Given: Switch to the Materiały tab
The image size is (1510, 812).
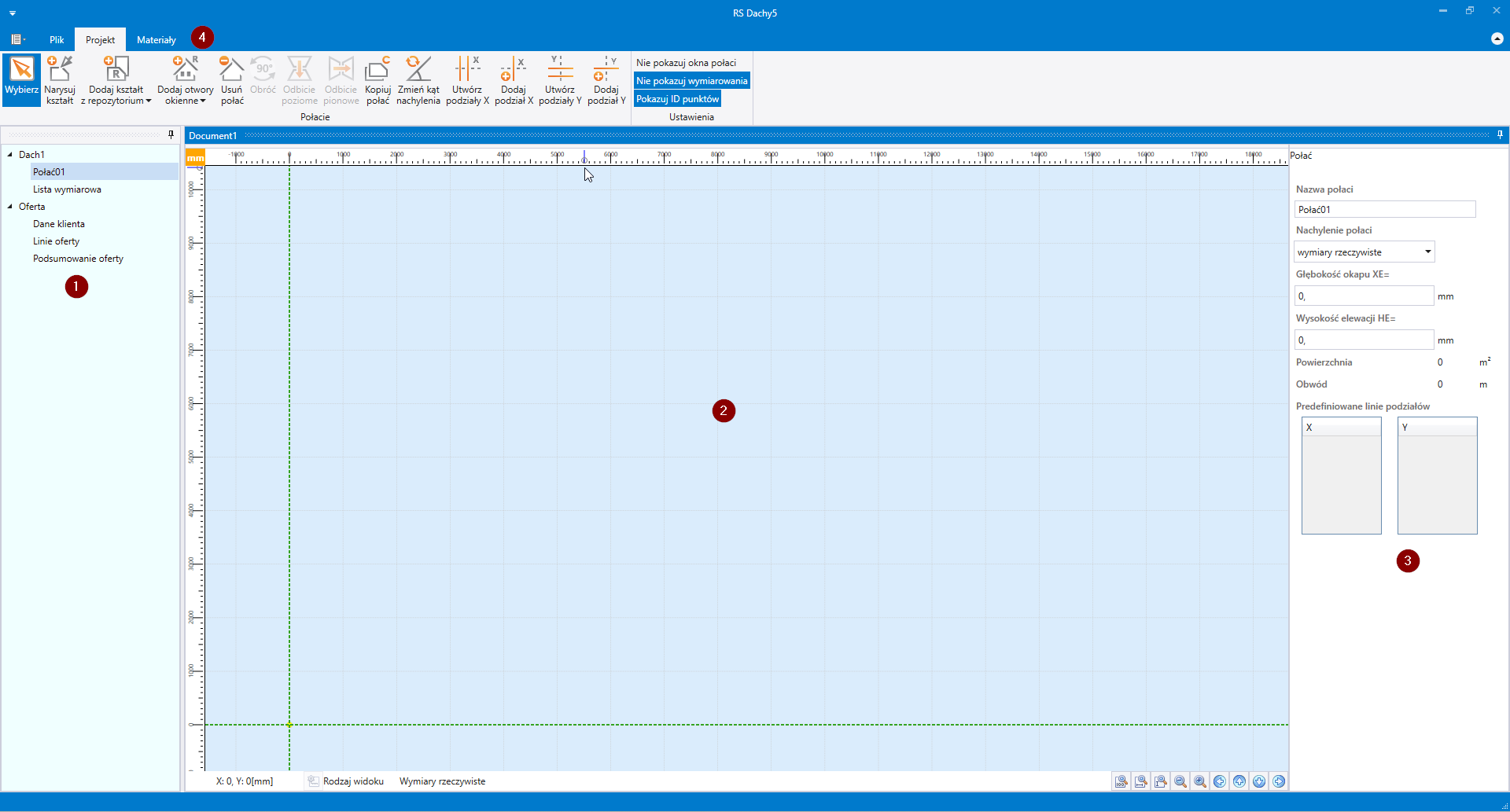Looking at the screenshot, I should (x=156, y=40).
